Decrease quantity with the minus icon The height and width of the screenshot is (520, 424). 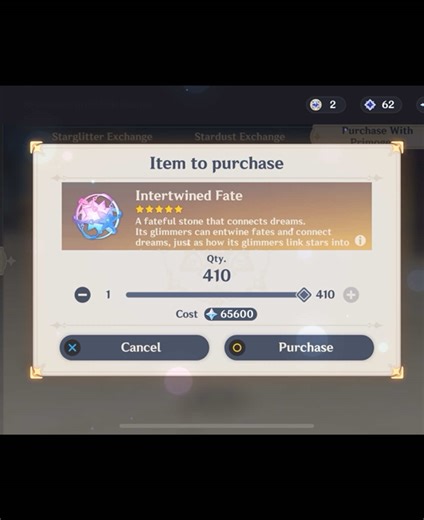82,295
